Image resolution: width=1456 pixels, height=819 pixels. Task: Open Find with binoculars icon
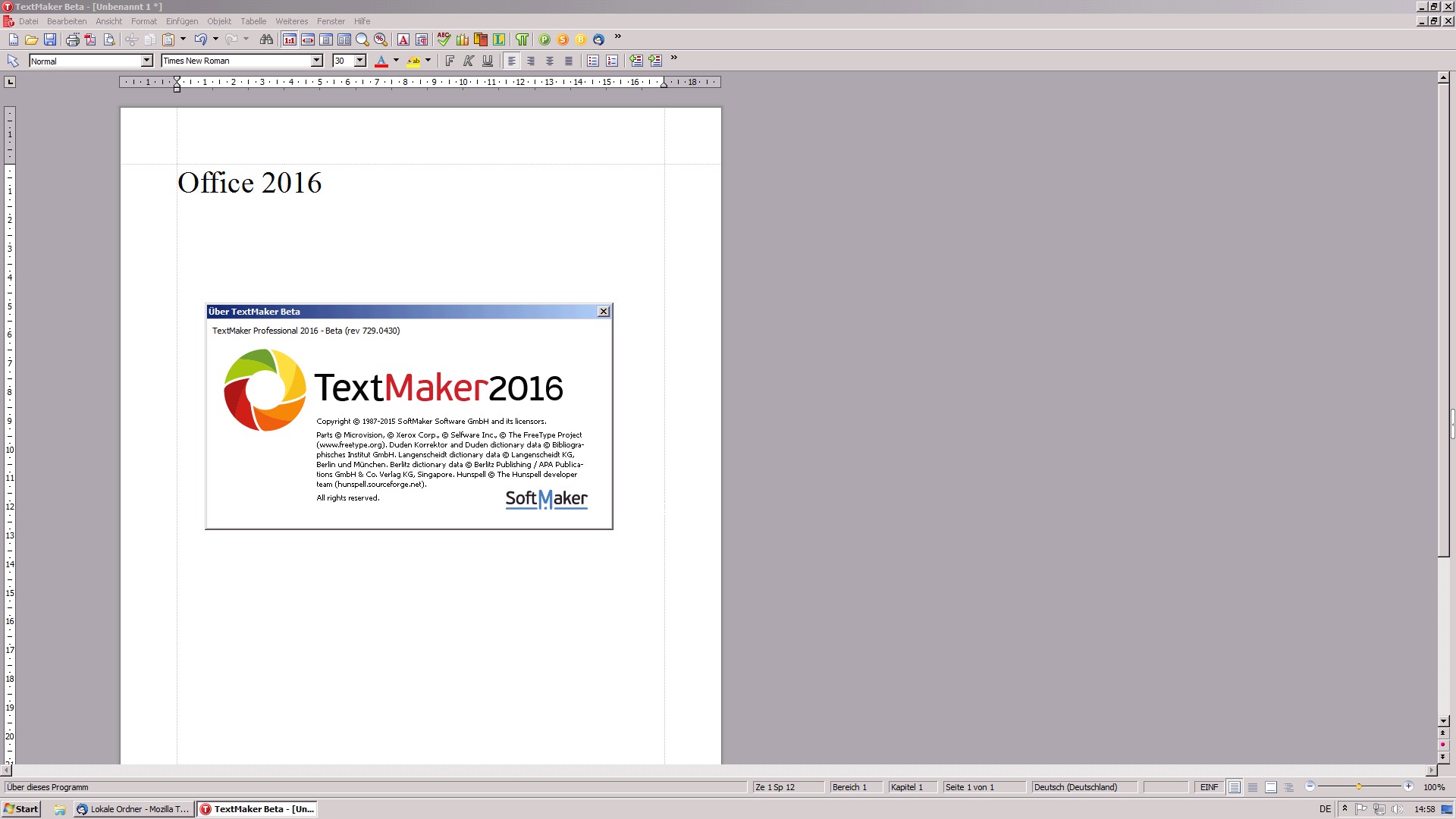(x=266, y=39)
